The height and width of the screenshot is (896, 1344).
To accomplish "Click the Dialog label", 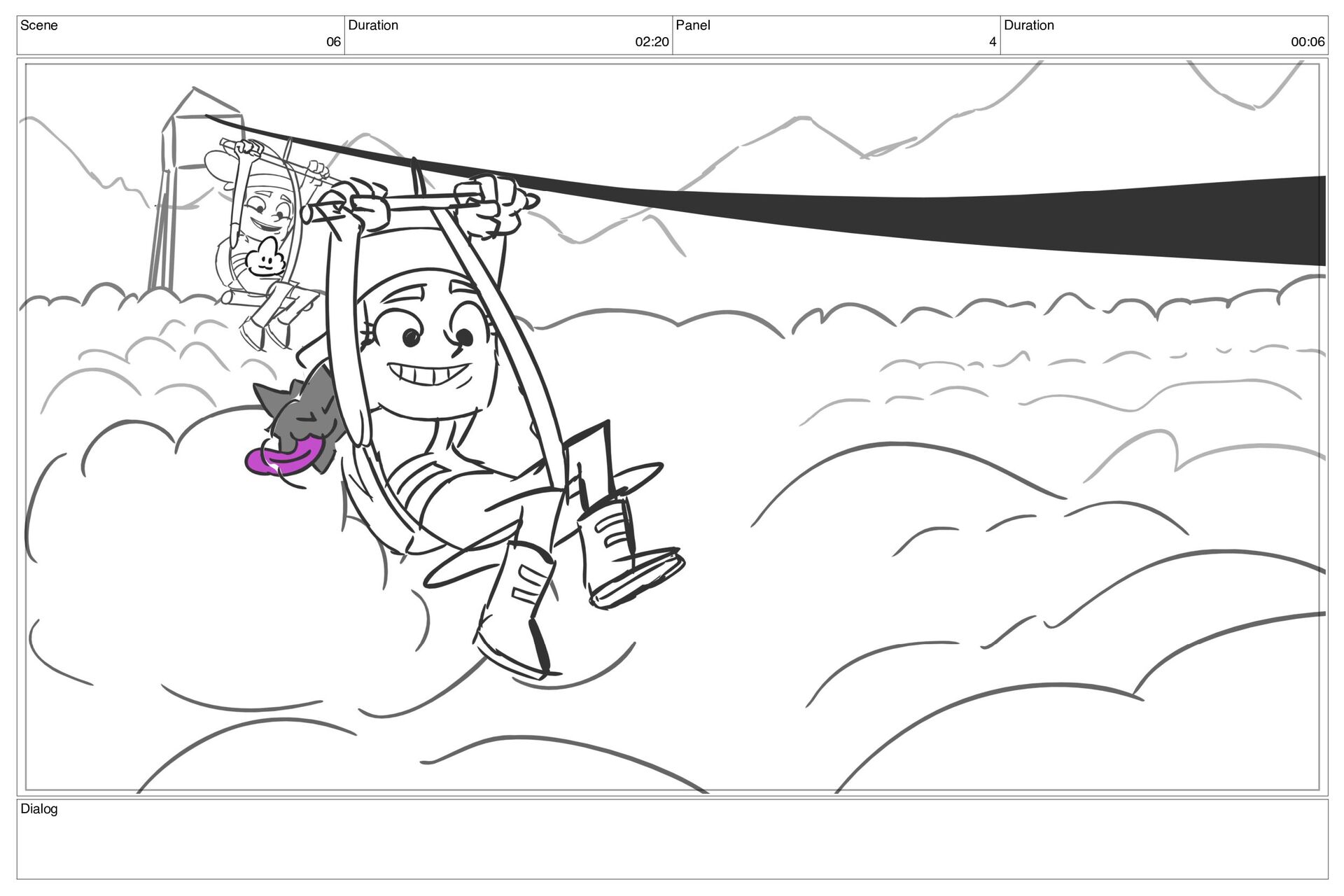I will 39,809.
